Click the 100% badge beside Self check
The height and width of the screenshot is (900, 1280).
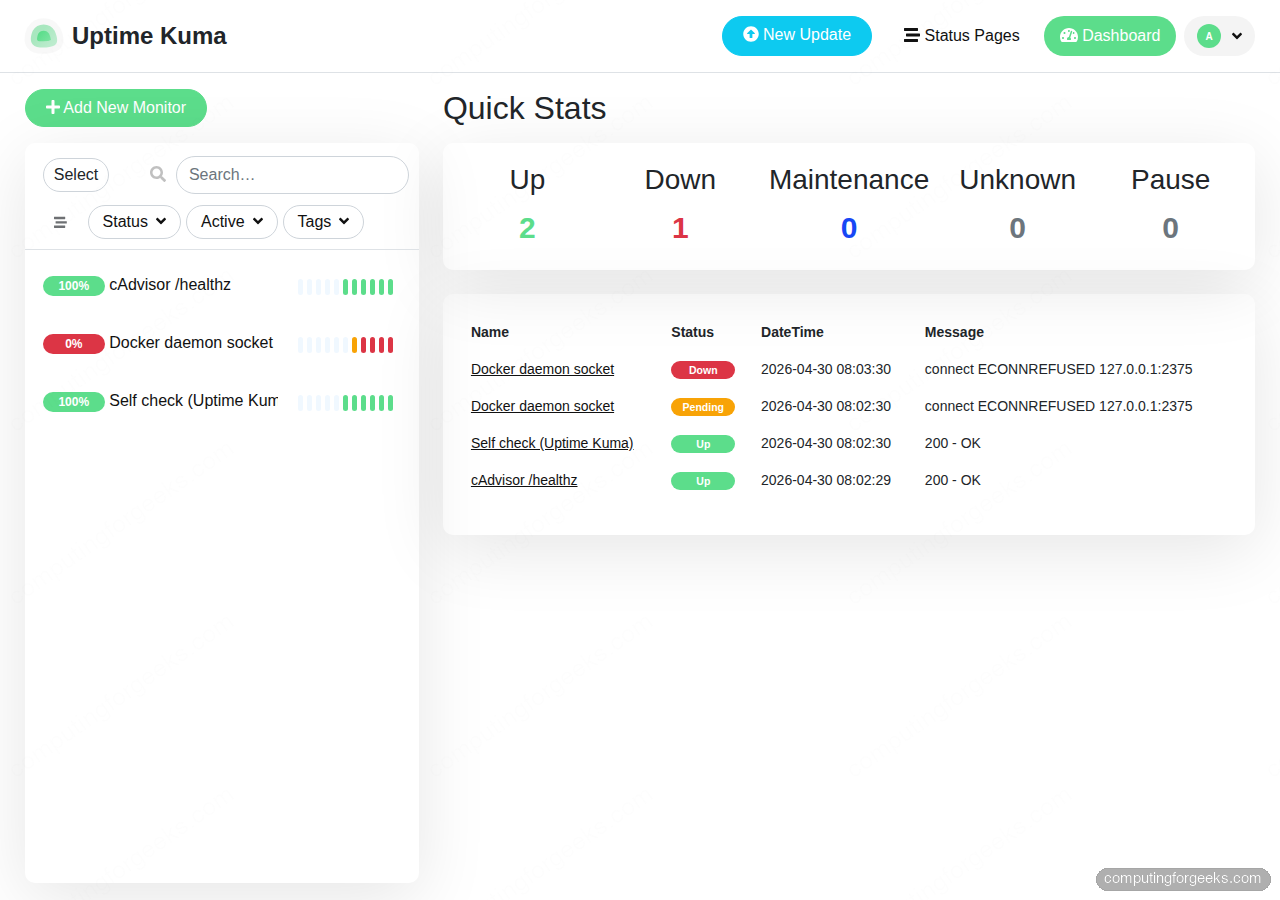tap(74, 402)
